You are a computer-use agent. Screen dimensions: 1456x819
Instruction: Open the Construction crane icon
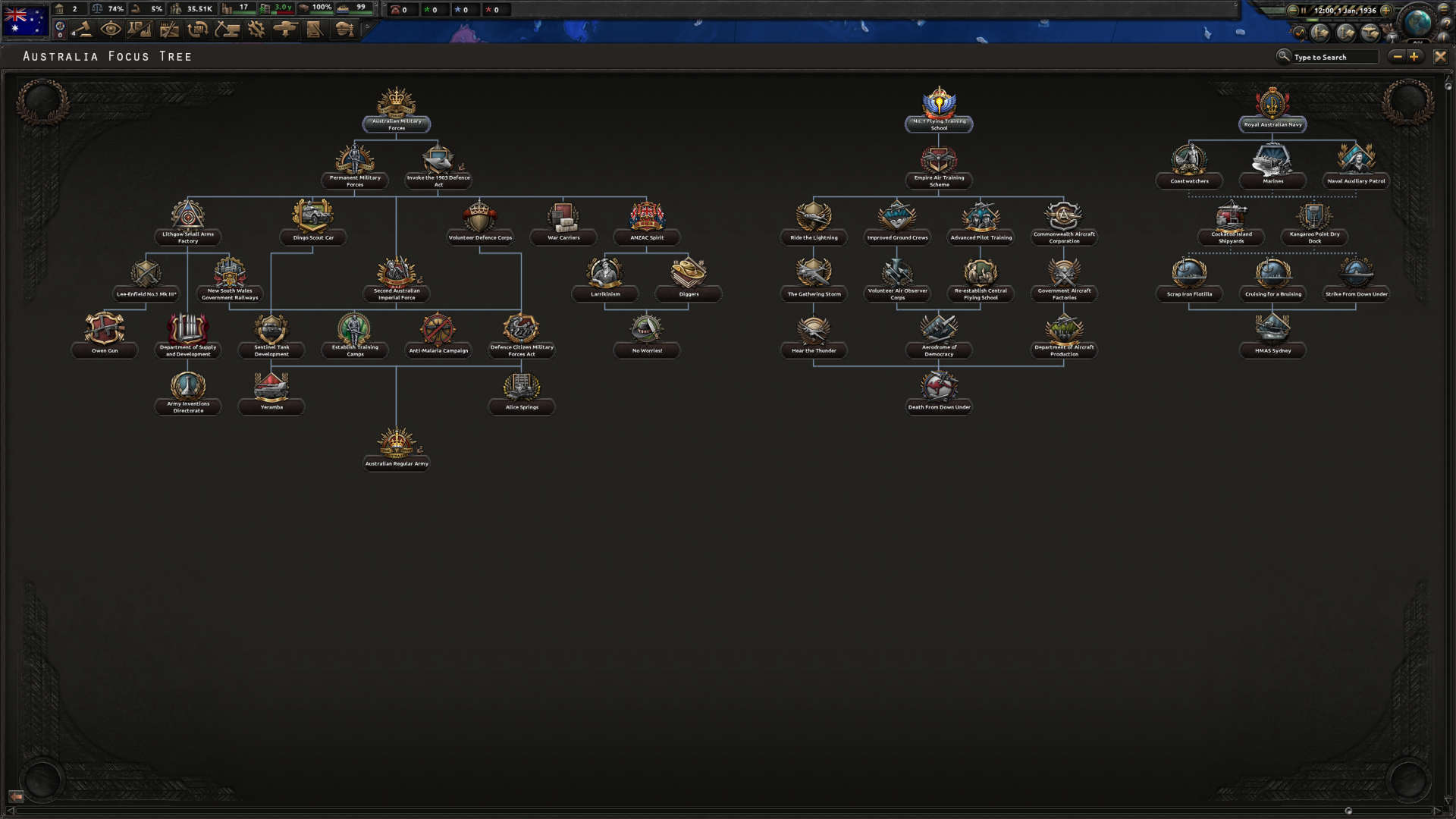pyautogui.click(x=227, y=30)
